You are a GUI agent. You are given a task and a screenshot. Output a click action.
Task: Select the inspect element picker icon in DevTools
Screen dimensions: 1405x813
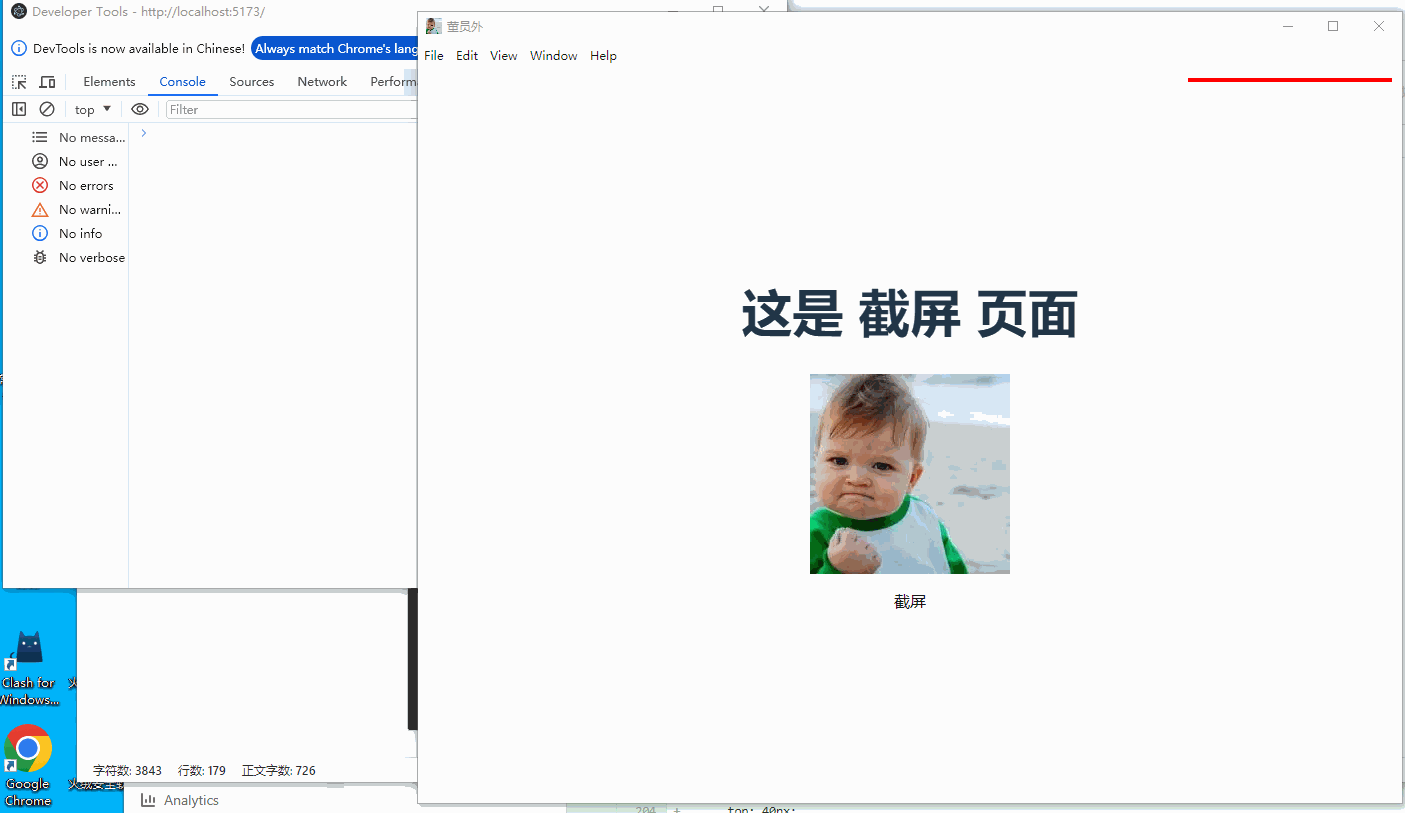click(x=19, y=82)
